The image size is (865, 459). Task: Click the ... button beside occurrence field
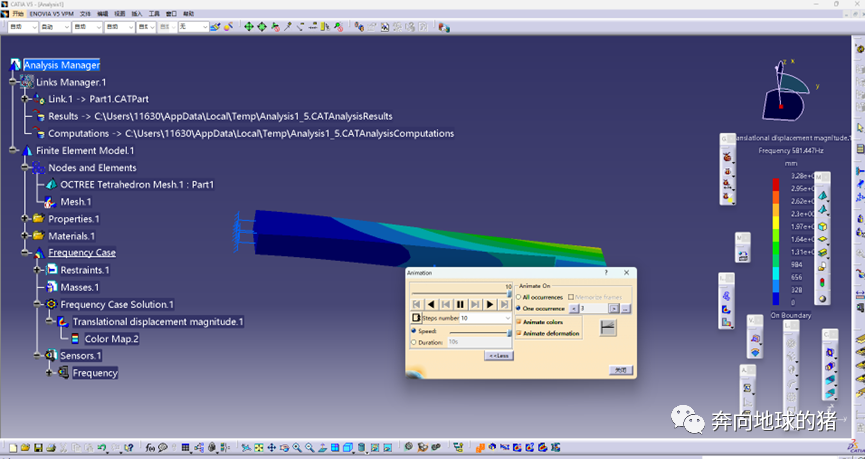625,309
